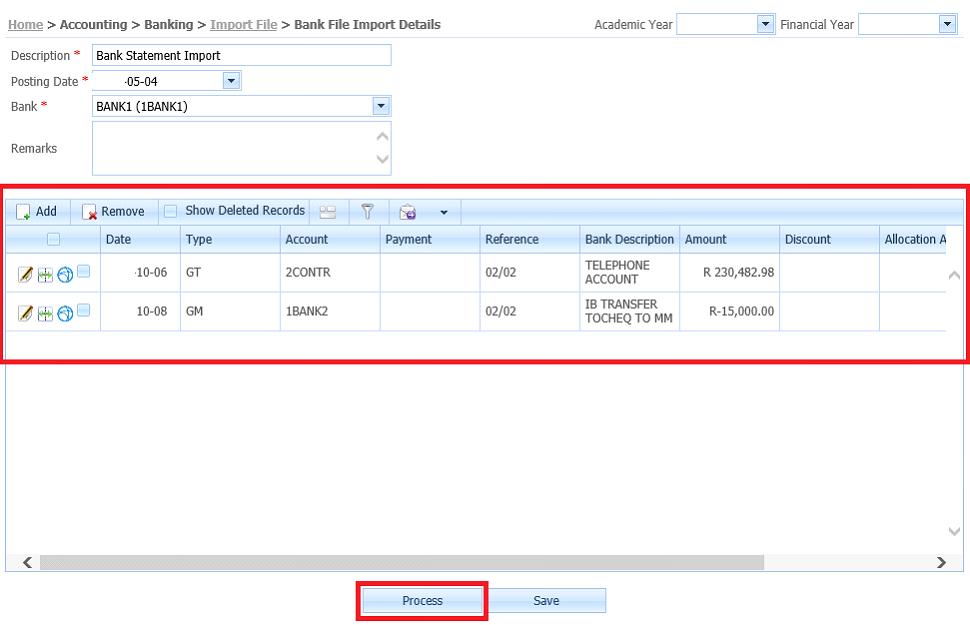Image resolution: width=970 pixels, height=625 pixels.
Task: Edit the IB TRANSFER row pencil icon
Action: point(25,313)
